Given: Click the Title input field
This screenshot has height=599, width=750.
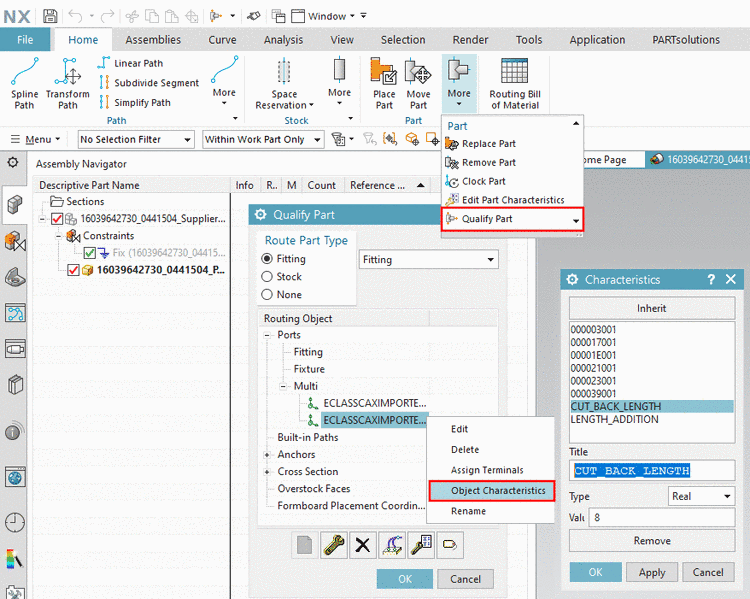Looking at the screenshot, I should coord(652,471).
